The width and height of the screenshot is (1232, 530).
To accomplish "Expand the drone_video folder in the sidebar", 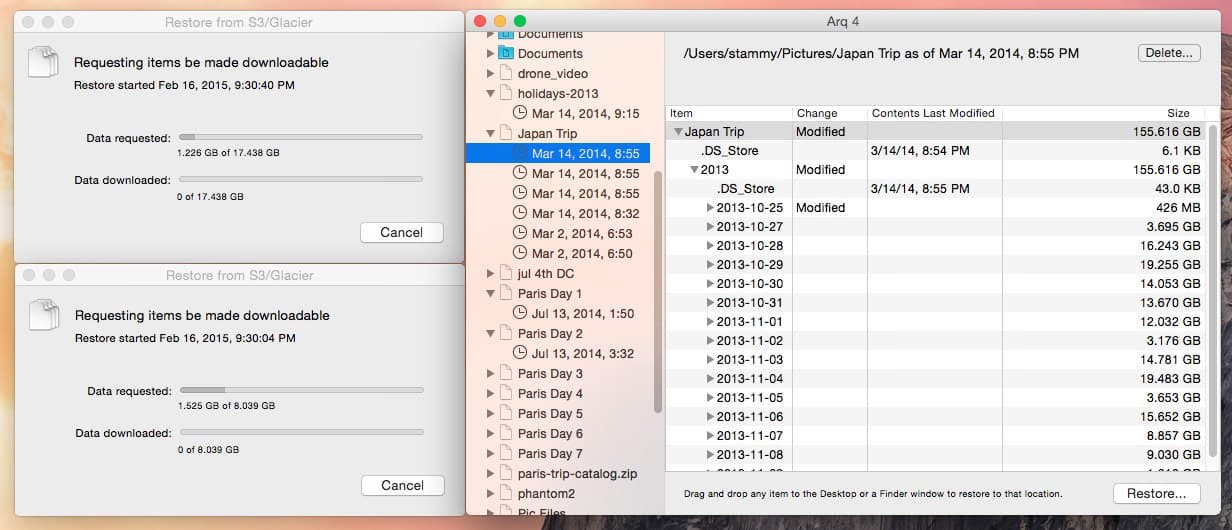I will (490, 73).
